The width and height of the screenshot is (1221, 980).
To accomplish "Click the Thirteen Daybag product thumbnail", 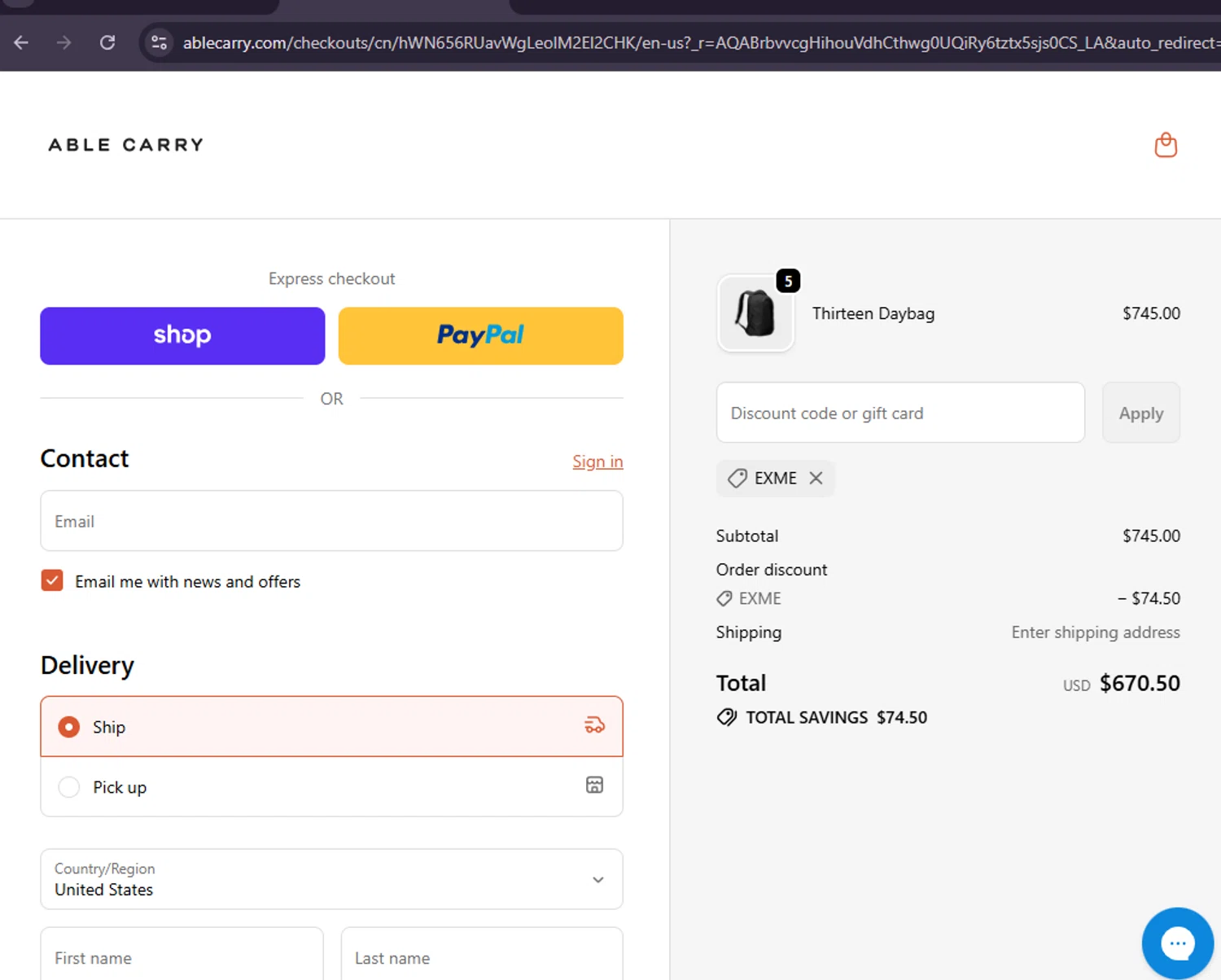I will [755, 313].
